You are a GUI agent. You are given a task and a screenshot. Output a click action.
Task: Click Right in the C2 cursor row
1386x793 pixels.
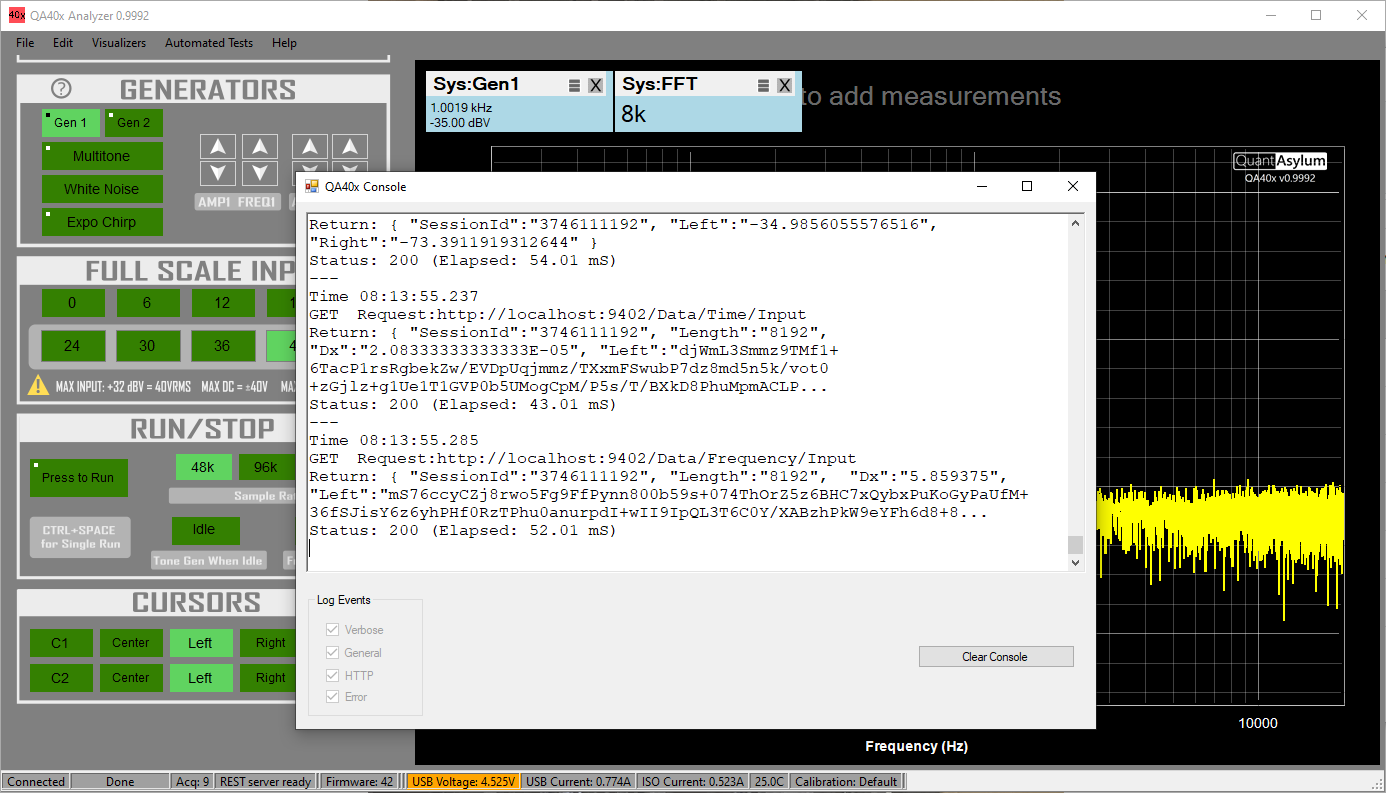pos(270,678)
